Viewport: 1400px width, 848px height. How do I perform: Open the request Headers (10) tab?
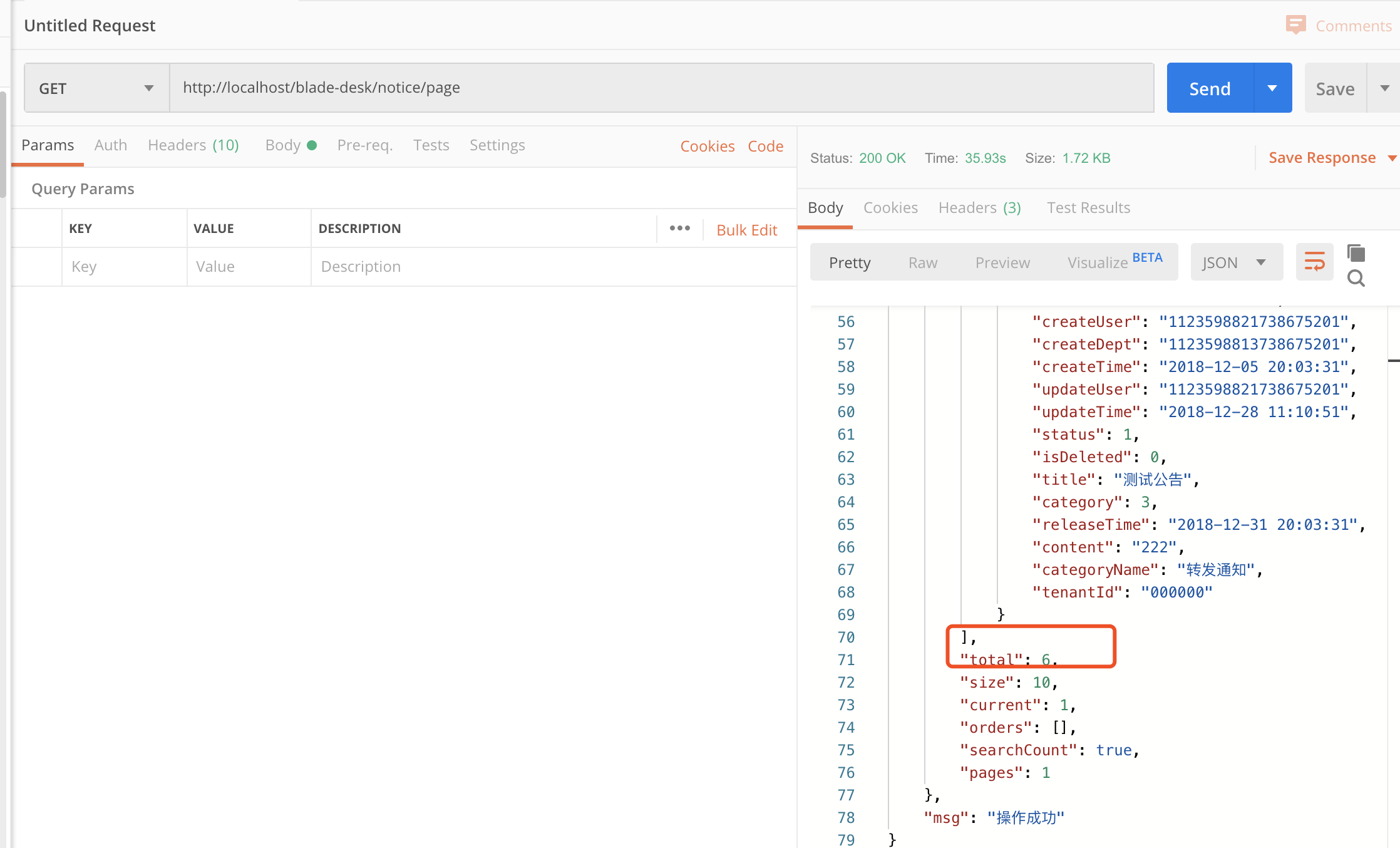pos(193,145)
